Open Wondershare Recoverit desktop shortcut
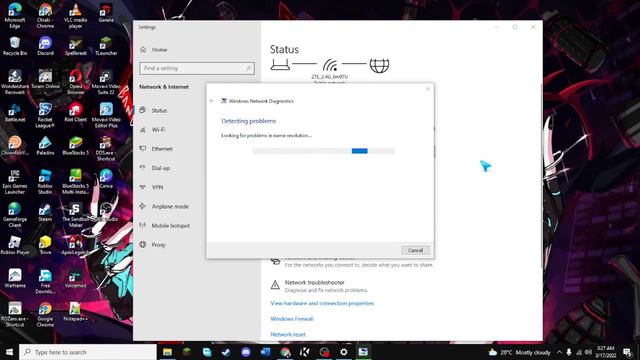 pyautogui.click(x=15, y=82)
